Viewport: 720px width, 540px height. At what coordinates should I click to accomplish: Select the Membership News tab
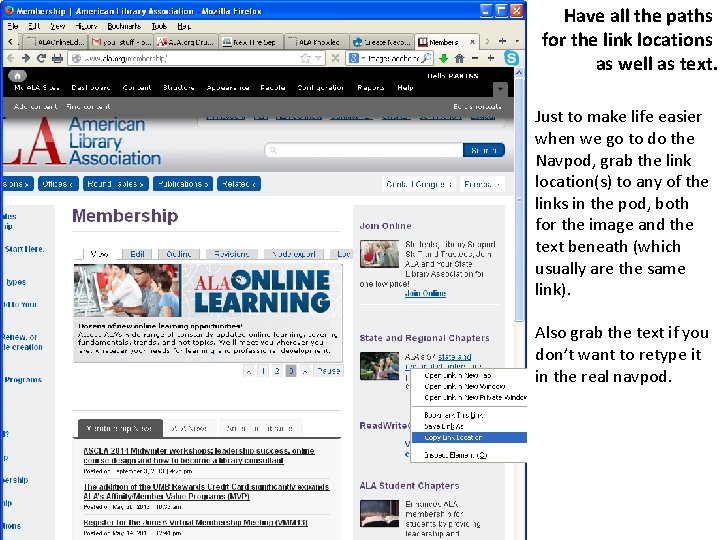click(119, 428)
